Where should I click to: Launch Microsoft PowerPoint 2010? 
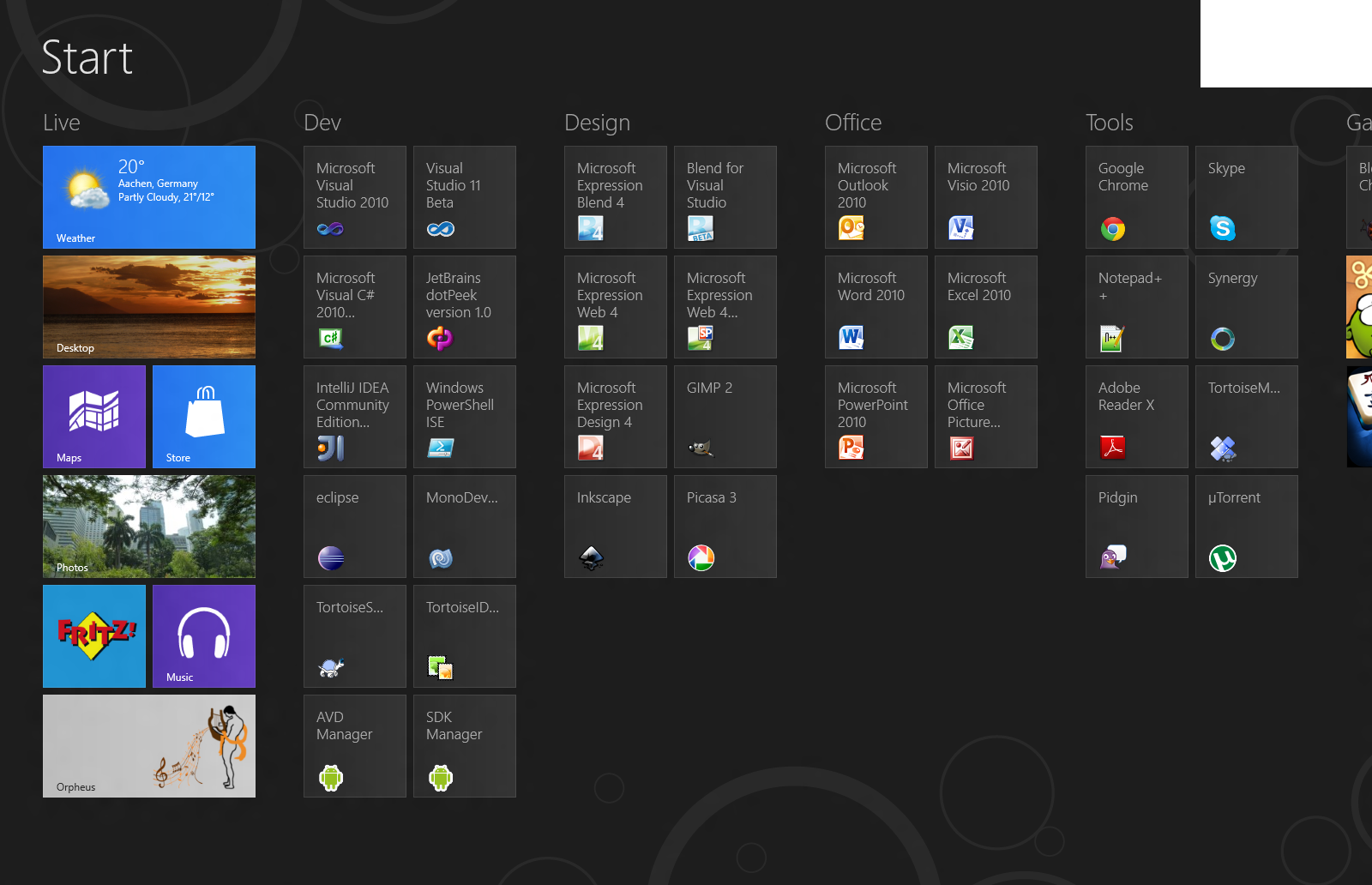(876, 417)
